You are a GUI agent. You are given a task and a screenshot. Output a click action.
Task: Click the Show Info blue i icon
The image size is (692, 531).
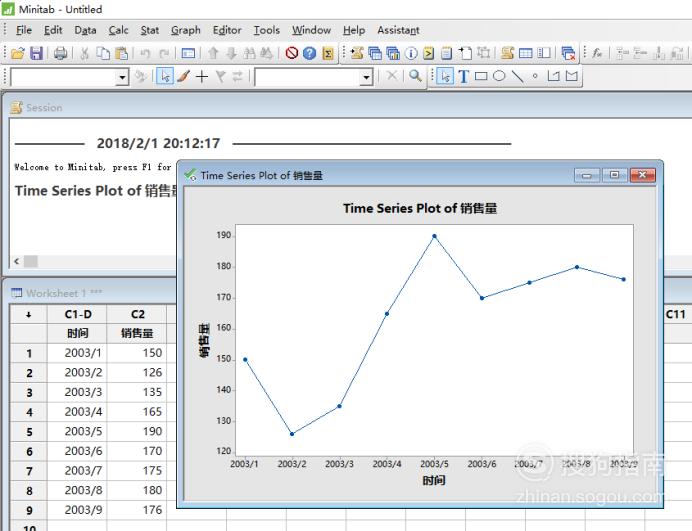click(x=411, y=53)
